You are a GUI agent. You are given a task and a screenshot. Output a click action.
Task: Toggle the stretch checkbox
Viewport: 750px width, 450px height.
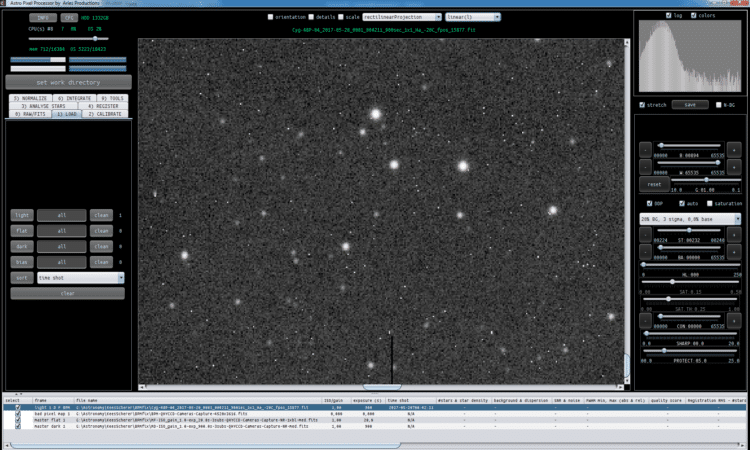tap(642, 105)
